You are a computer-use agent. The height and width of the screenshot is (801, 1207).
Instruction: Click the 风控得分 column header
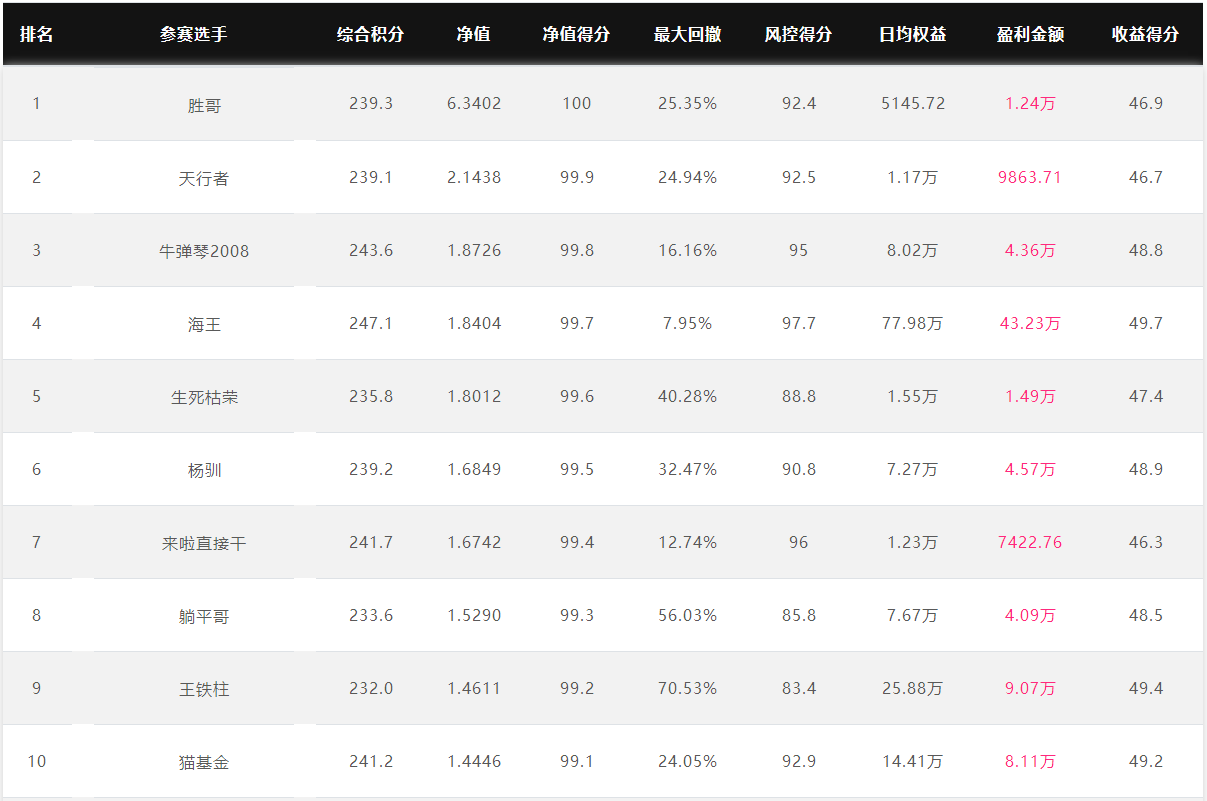[x=798, y=34]
